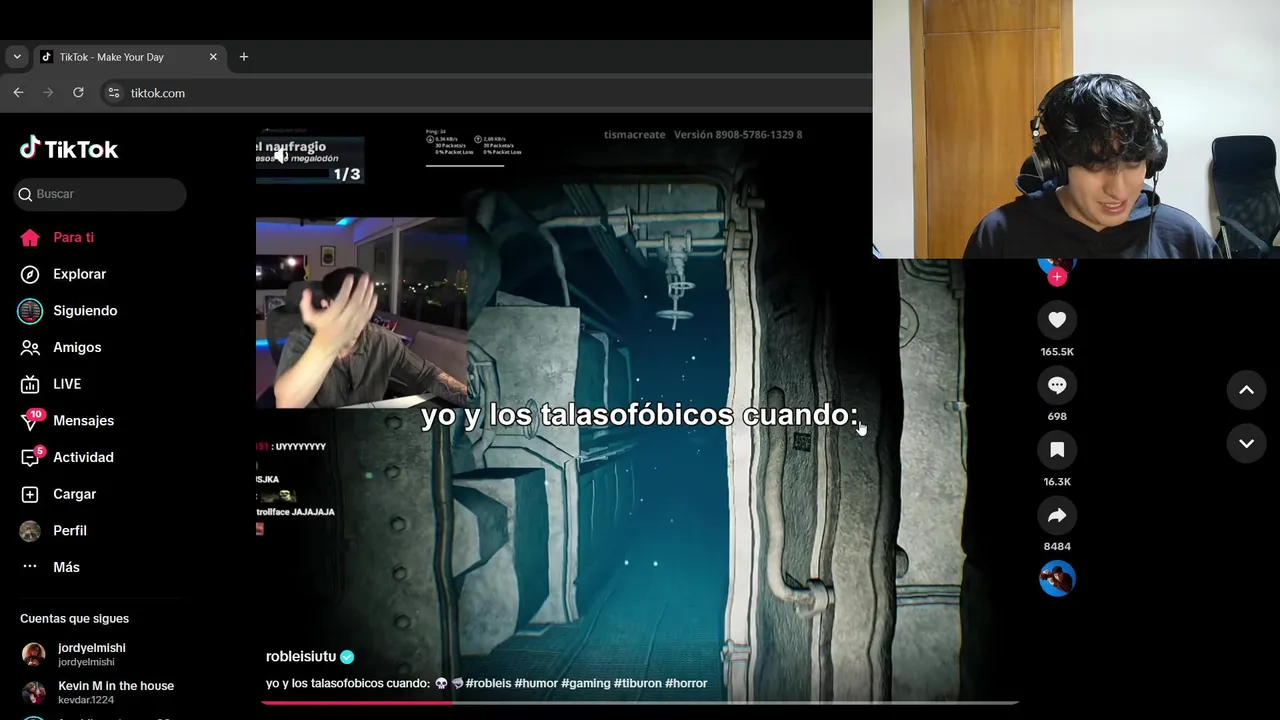Click the Perfil avatar icon

pos(30,531)
